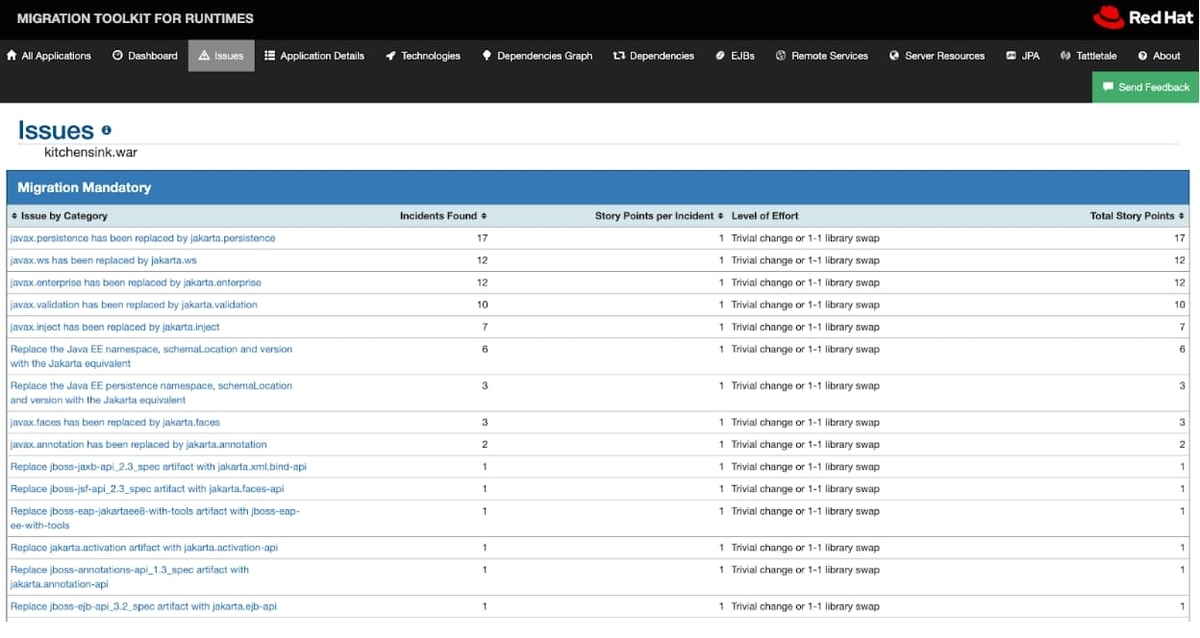Click the EJBs icon in the navigation
Image resolution: width=1200 pixels, height=638 pixels.
pos(718,56)
